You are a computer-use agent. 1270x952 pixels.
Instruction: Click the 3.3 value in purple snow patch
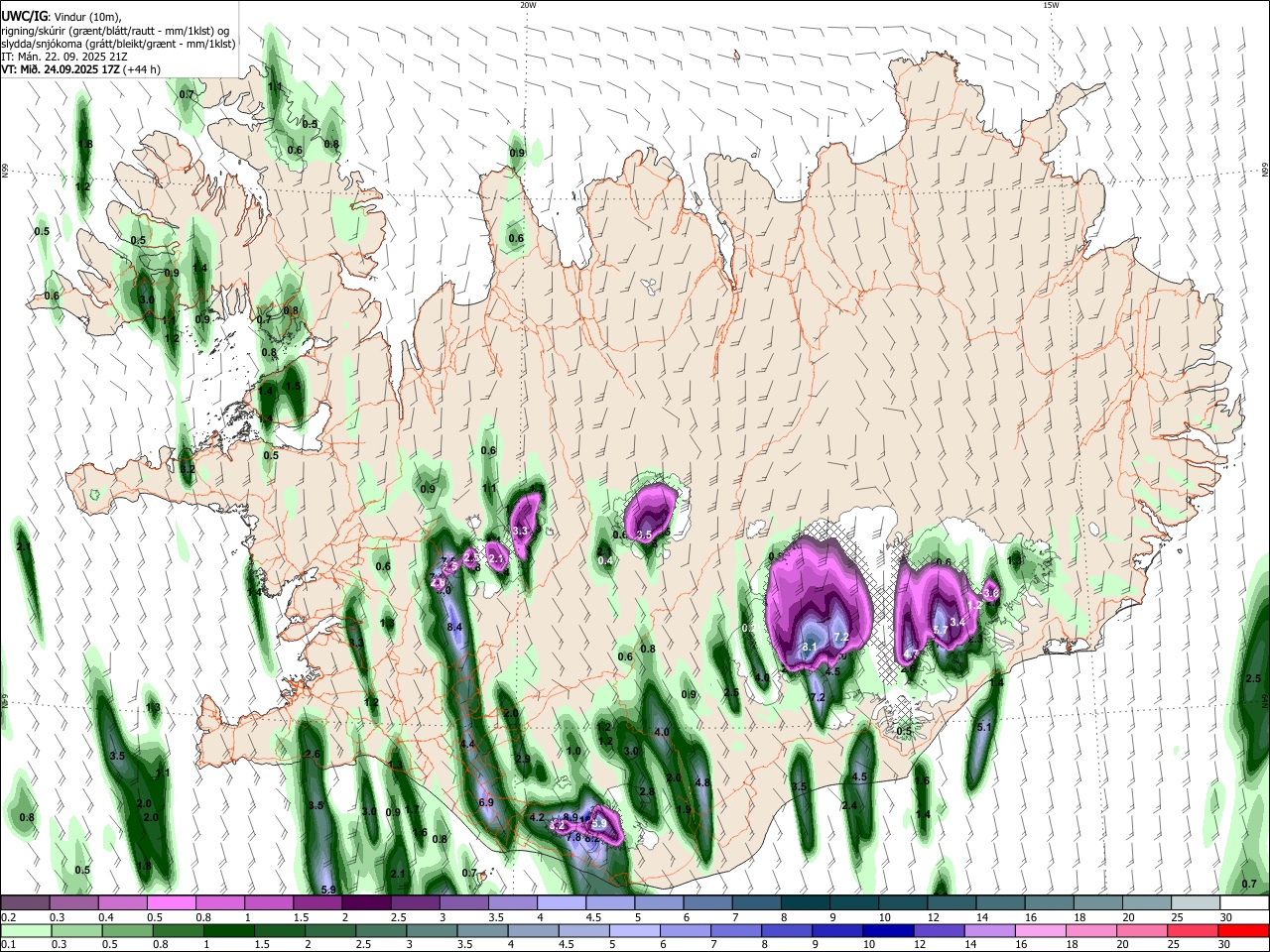coord(521,533)
